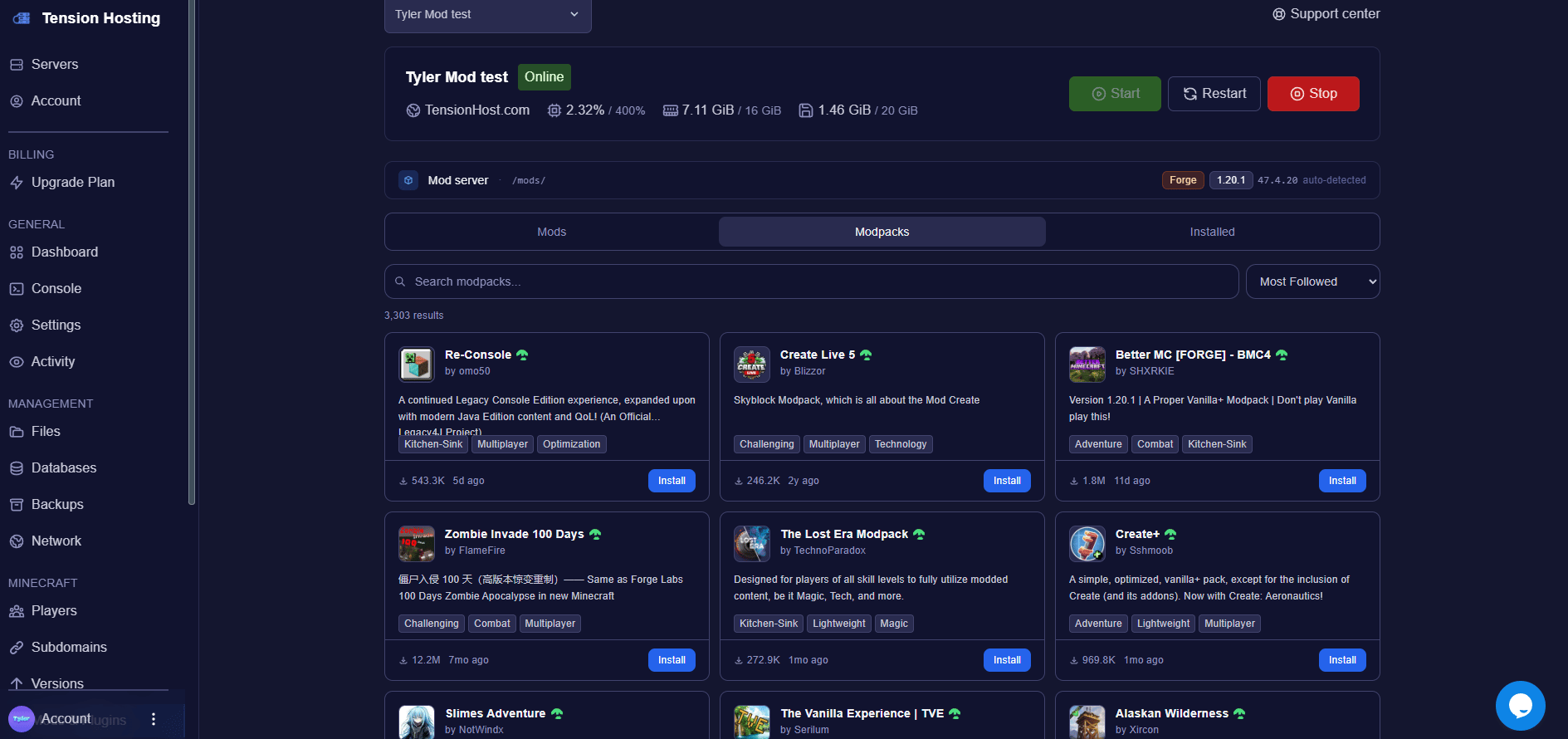Click the memory usage icon
The image size is (1568, 739).
pyautogui.click(x=671, y=110)
